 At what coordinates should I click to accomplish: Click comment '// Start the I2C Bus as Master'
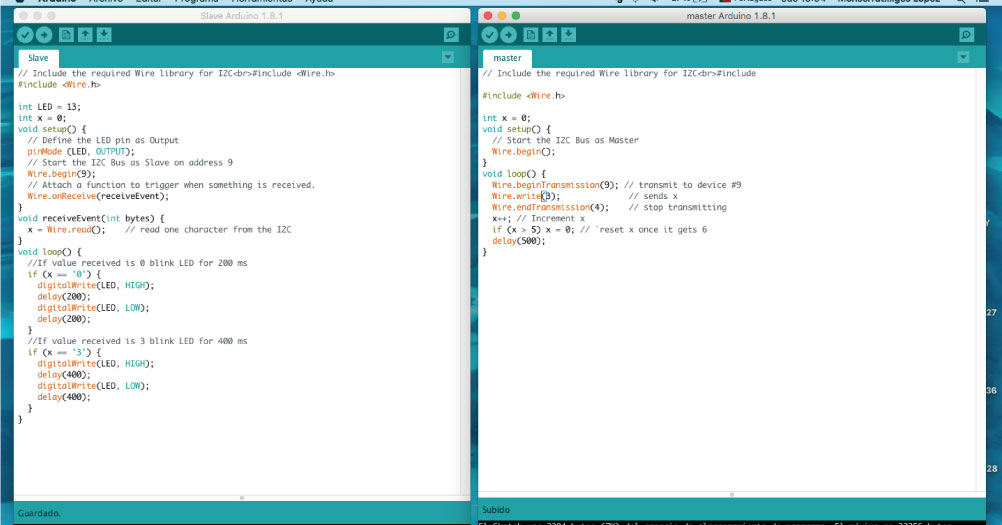565,141
